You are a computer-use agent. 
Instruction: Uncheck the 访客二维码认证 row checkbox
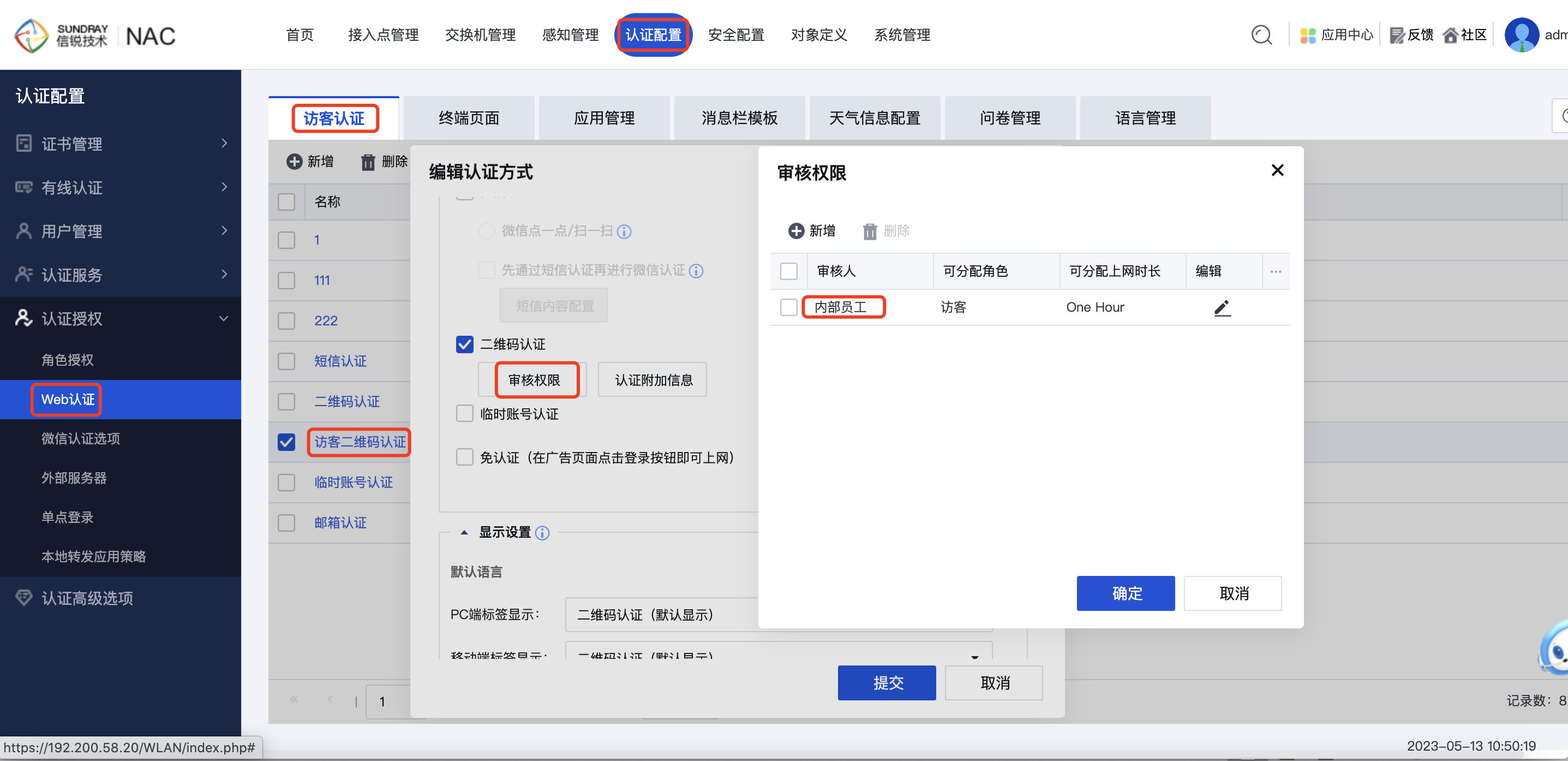click(286, 442)
